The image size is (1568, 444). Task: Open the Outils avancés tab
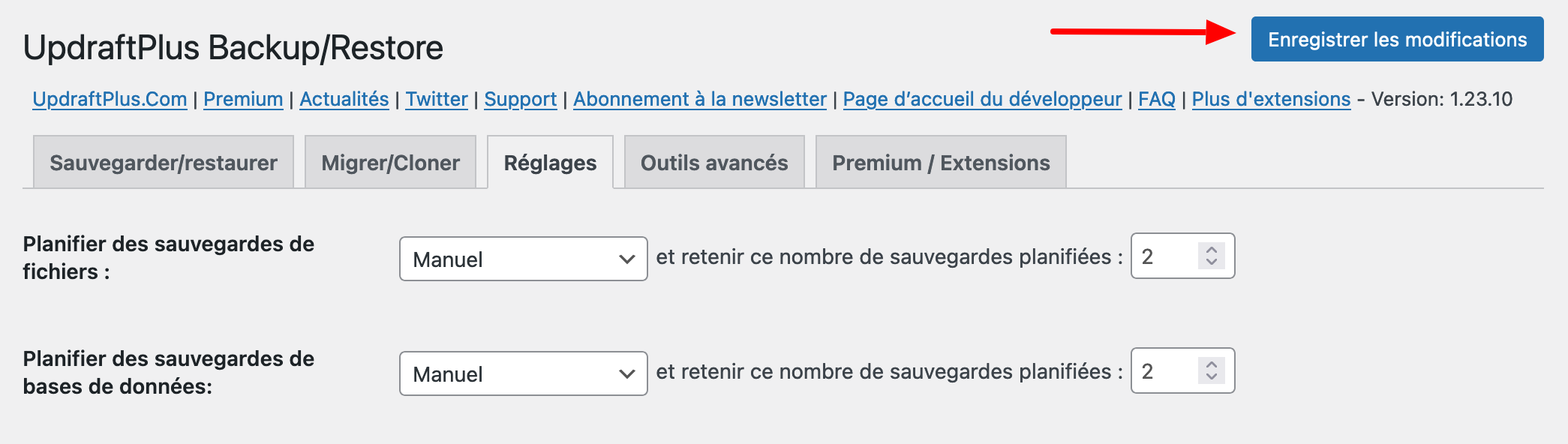(713, 161)
